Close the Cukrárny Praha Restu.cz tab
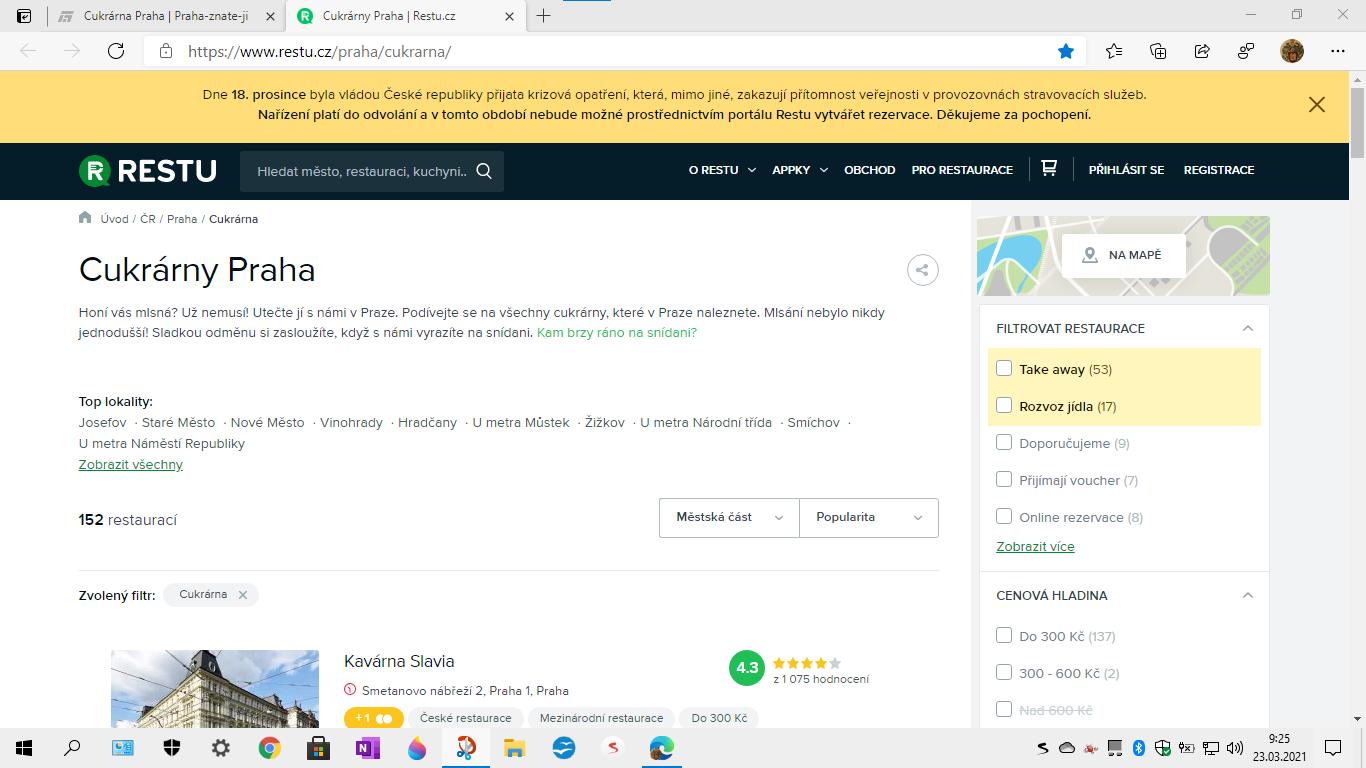1366x768 pixels. 510,16
